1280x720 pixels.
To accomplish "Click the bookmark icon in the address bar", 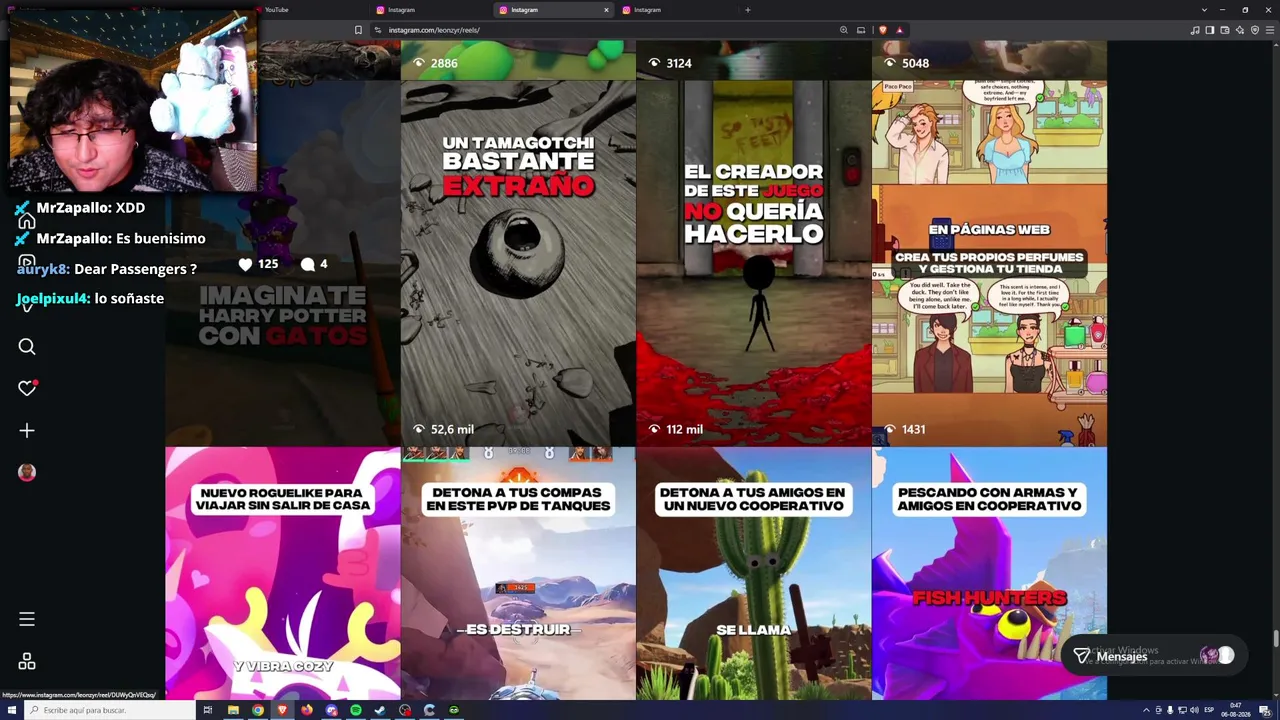I will (358, 30).
